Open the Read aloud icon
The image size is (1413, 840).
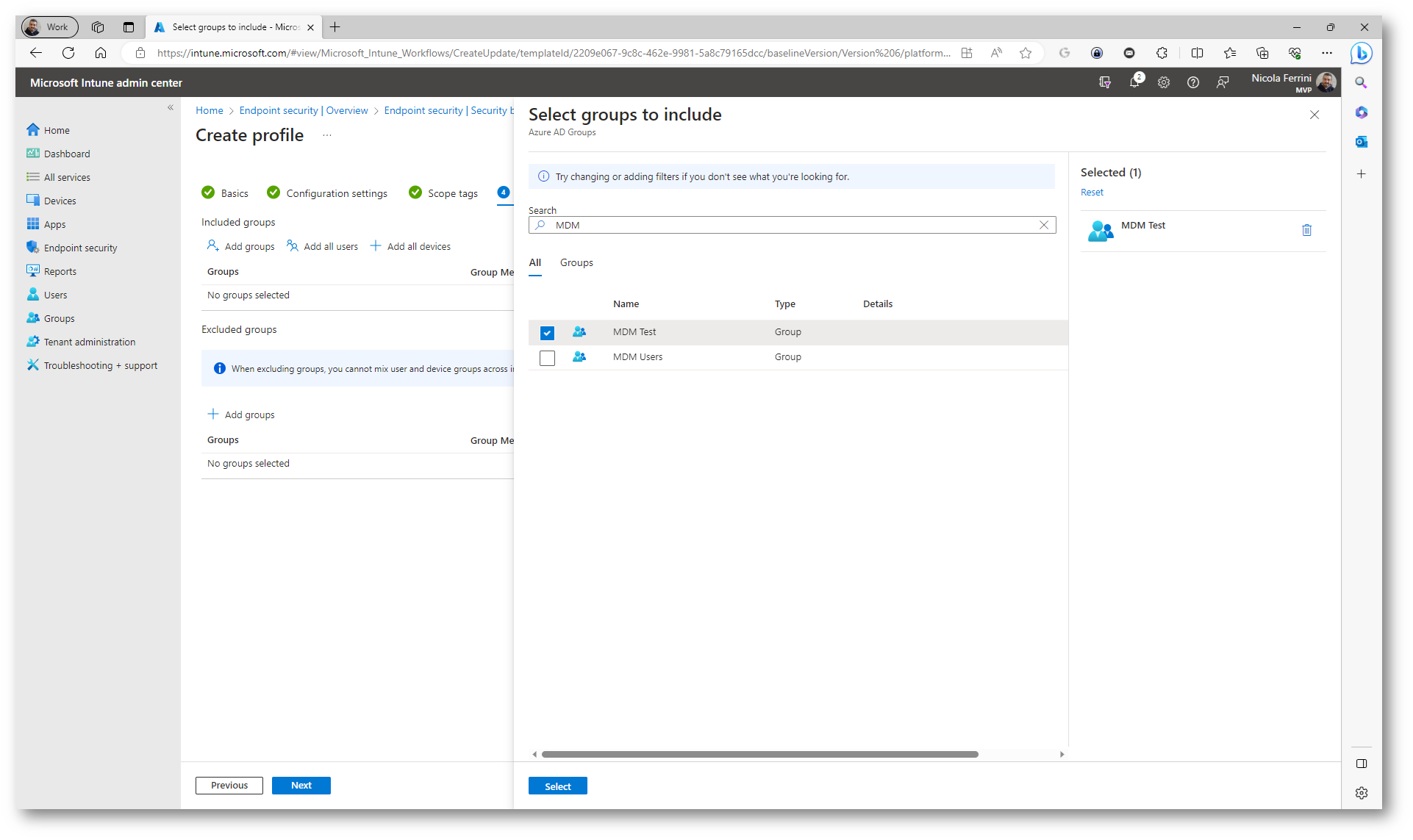click(996, 53)
